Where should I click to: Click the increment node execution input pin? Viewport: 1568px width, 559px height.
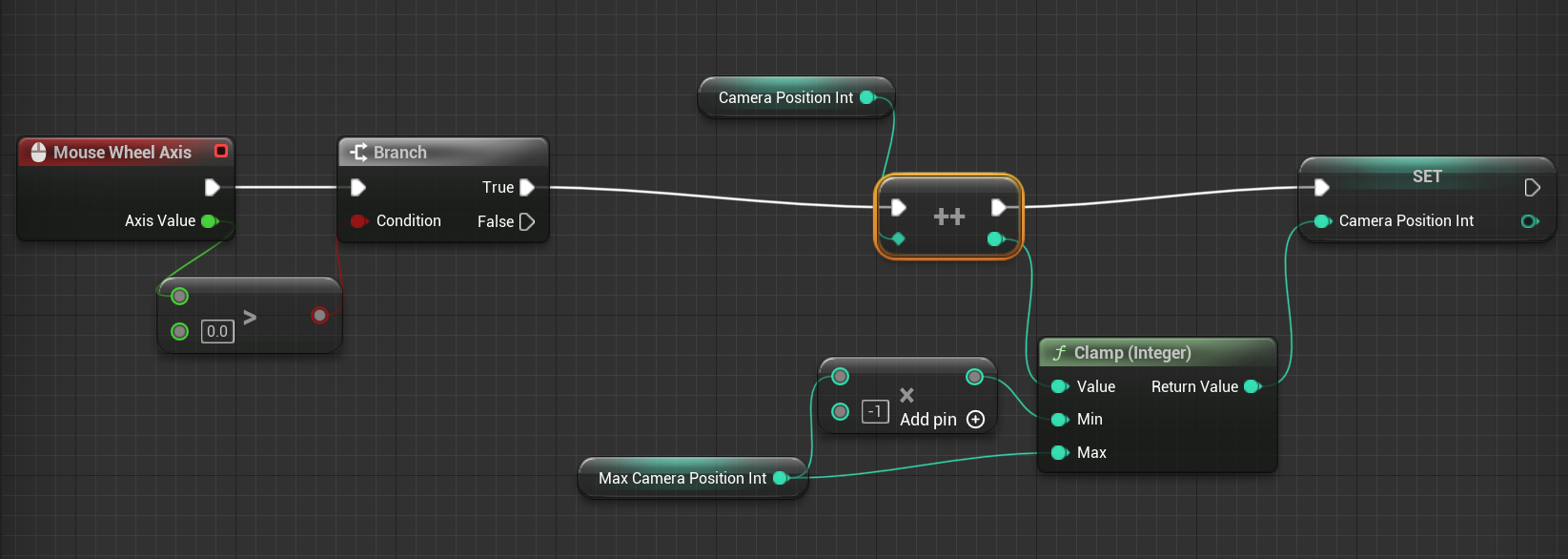coord(898,208)
